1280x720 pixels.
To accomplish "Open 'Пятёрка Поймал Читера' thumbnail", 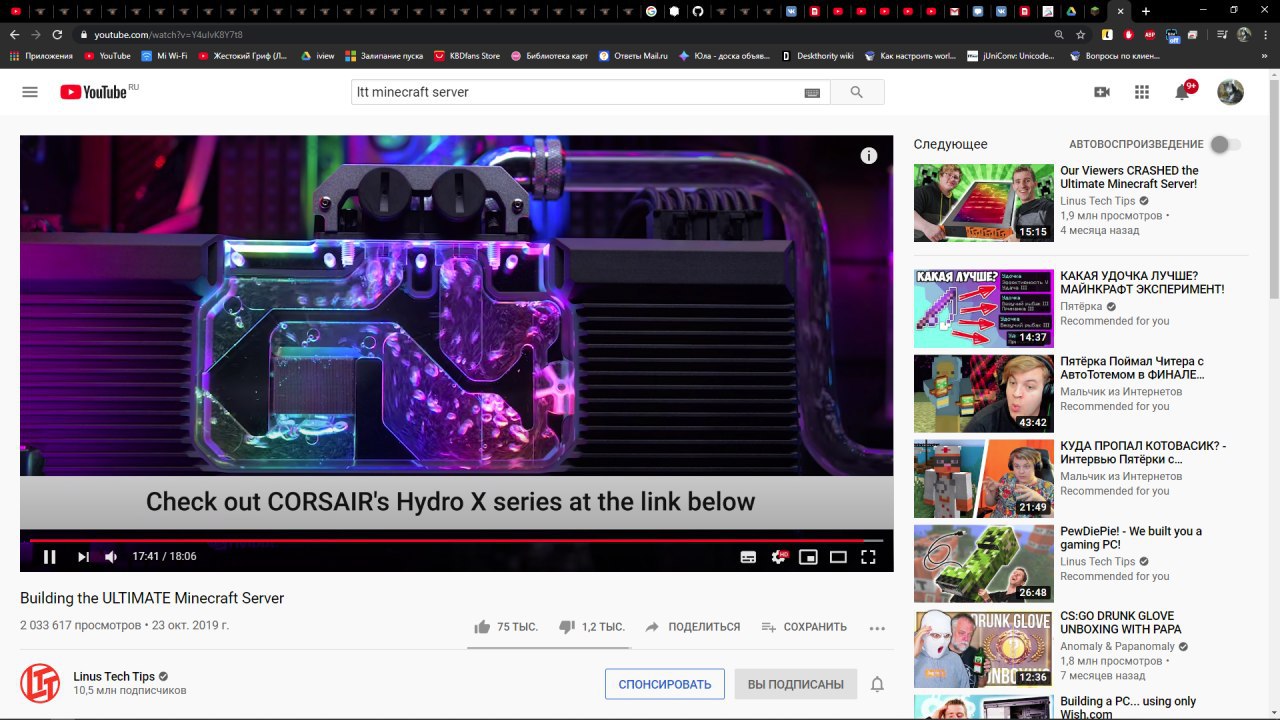I will tap(984, 393).
